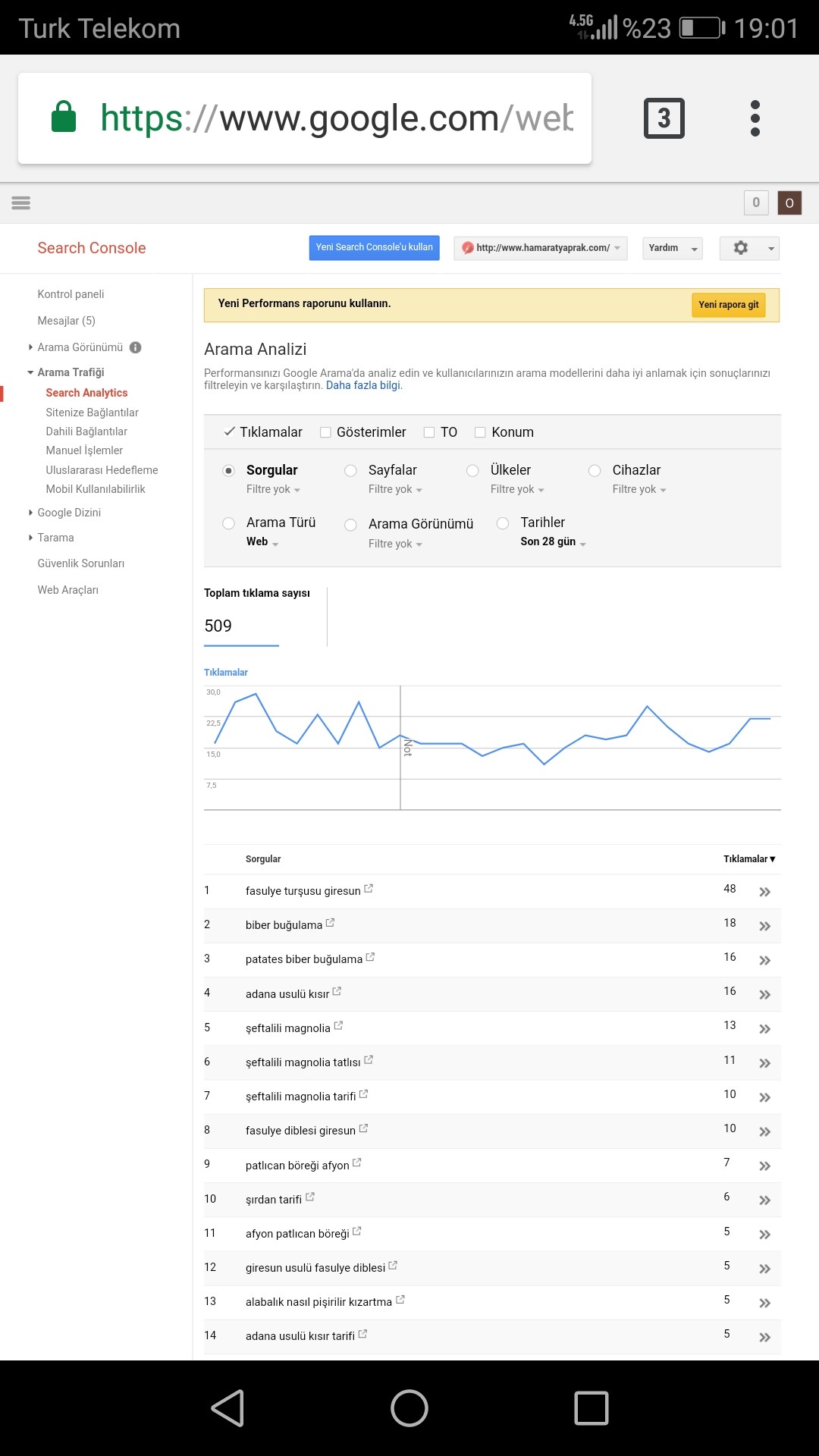The width and height of the screenshot is (819, 1456).
Task: Tap Android back navigation button
Action: point(227,1408)
